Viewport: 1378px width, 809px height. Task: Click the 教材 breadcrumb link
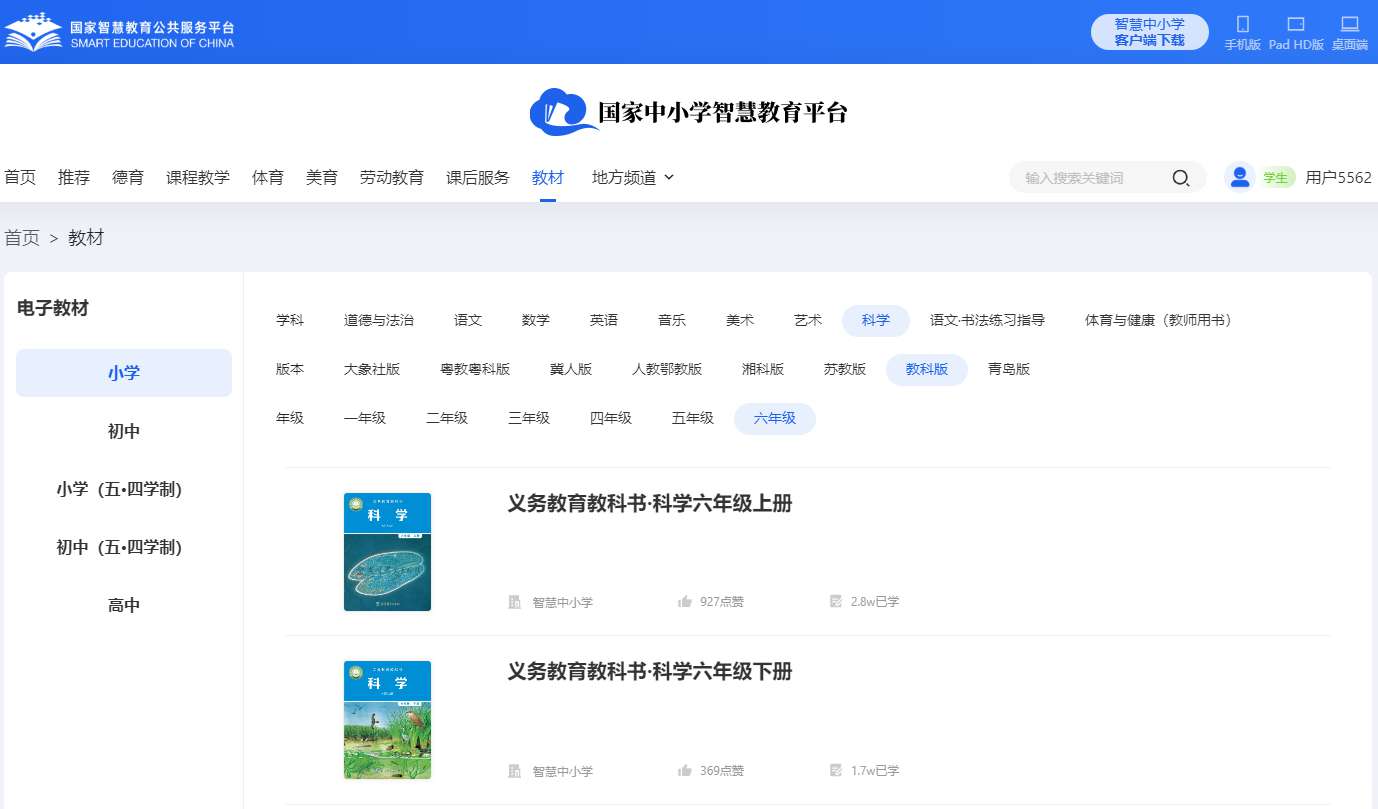[86, 238]
